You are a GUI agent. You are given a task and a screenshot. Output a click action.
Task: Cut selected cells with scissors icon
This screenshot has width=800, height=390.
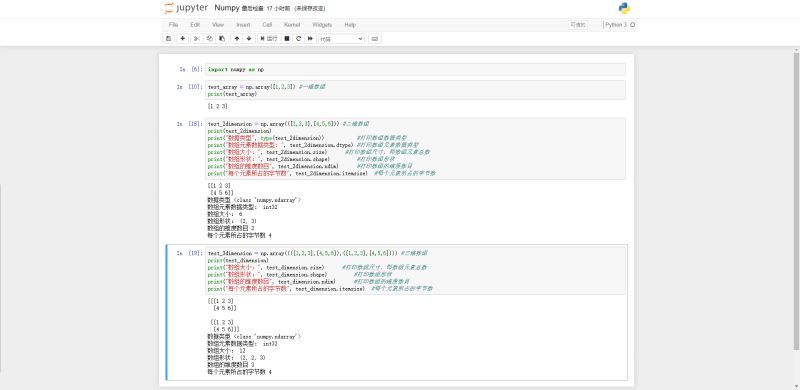point(197,39)
